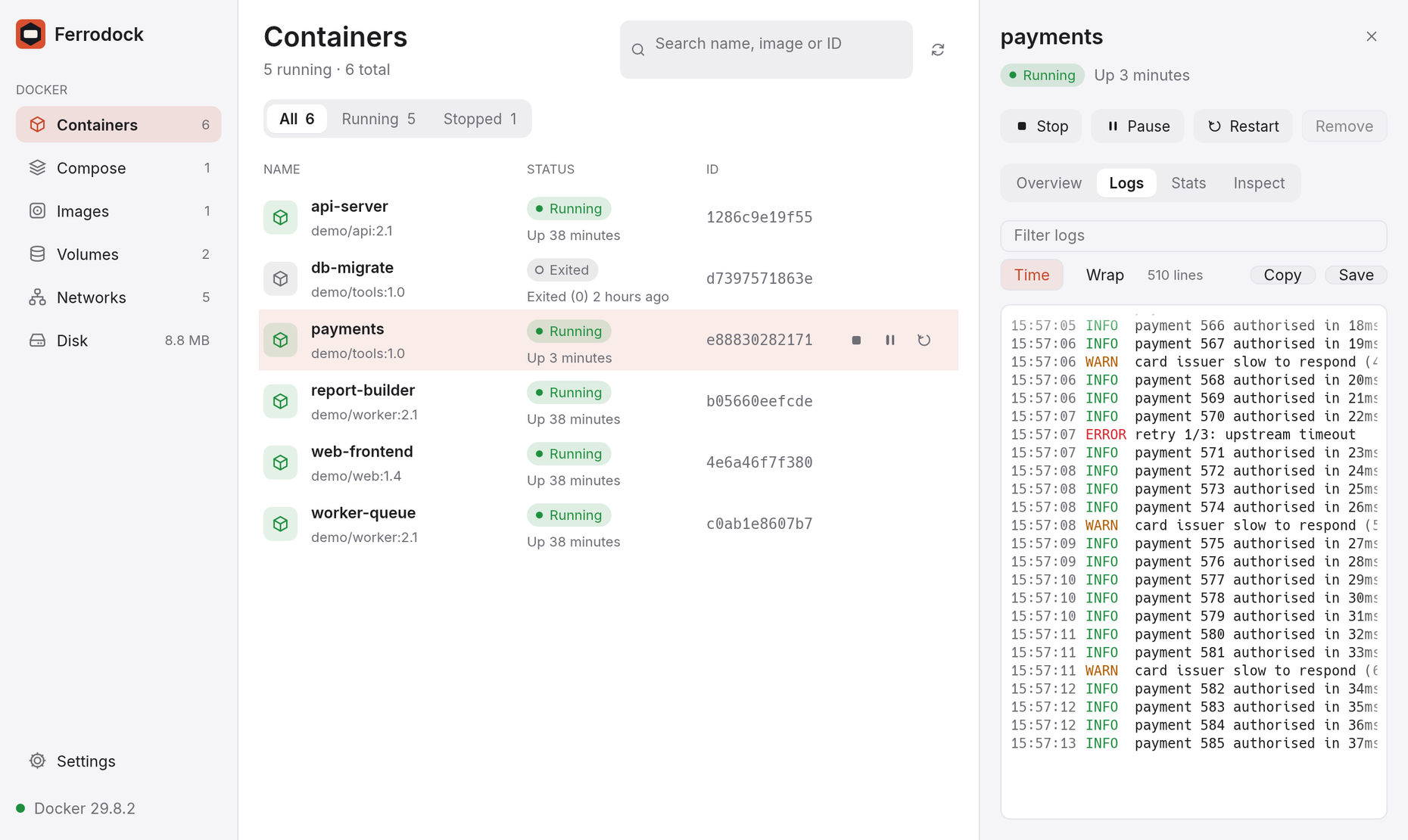Click the api-server container icon

pyautogui.click(x=280, y=218)
